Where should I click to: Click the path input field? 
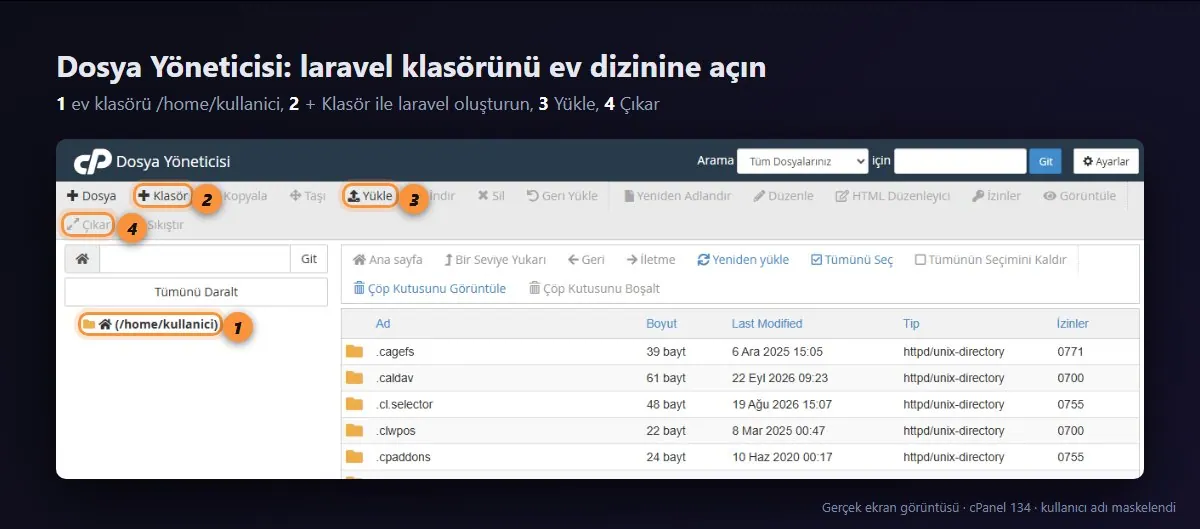click(x=195, y=259)
